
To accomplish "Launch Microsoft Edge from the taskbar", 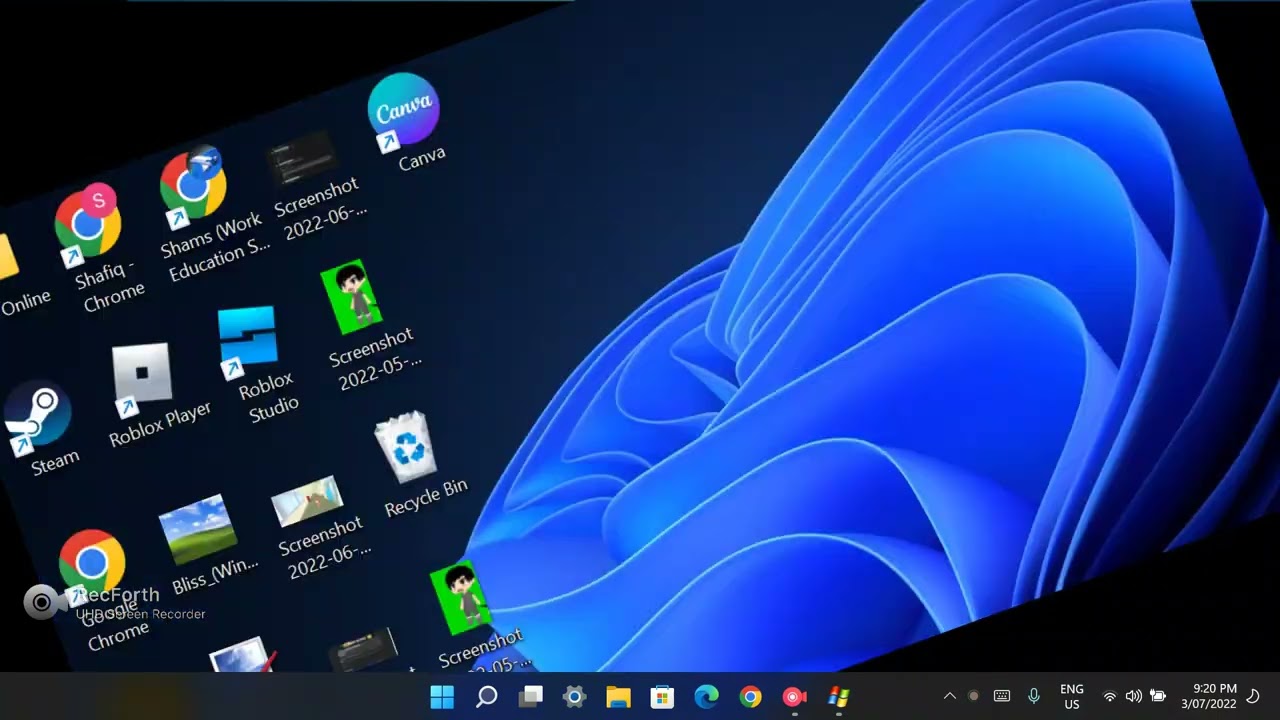I will pos(706,697).
